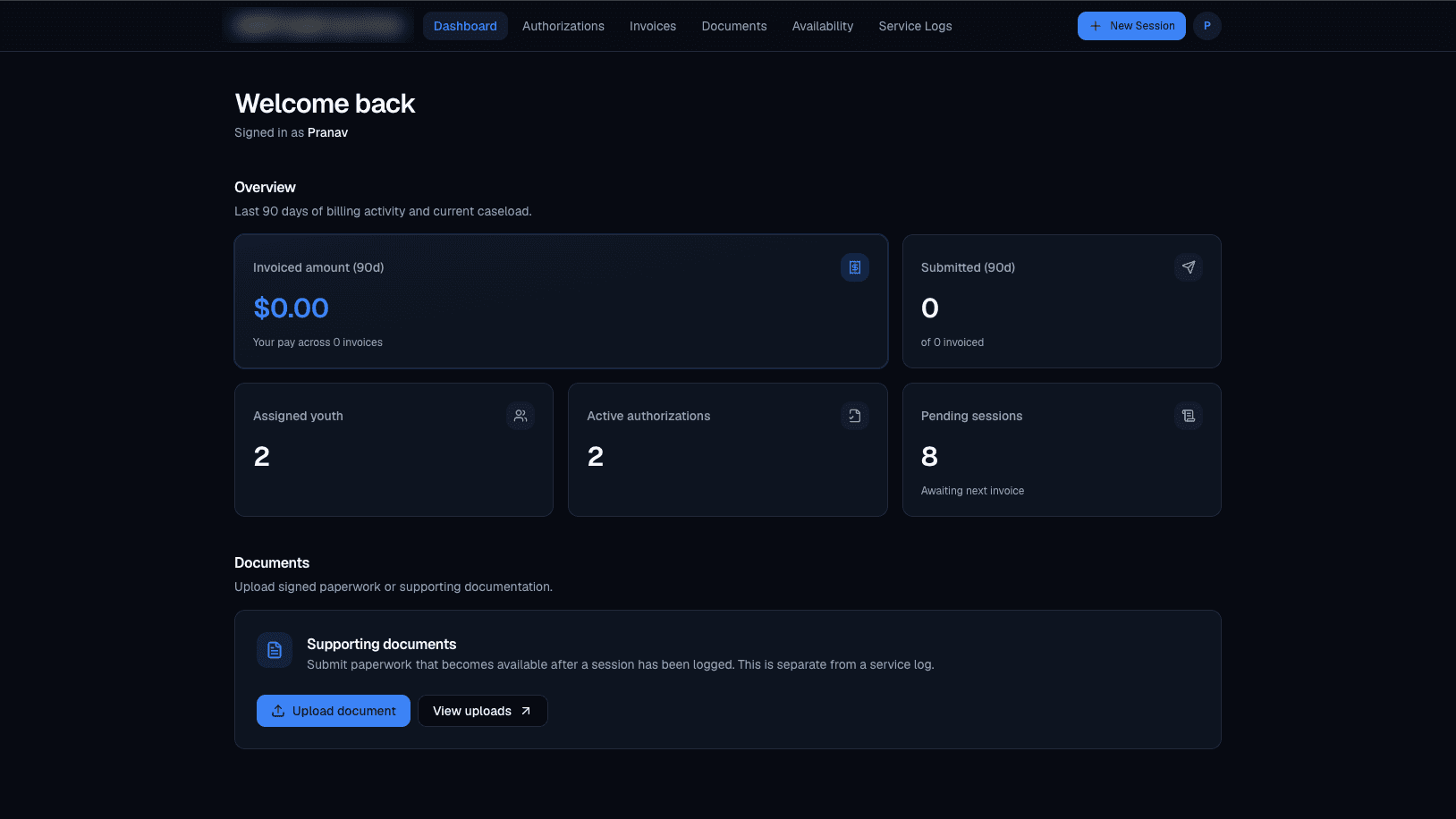Viewport: 1456px width, 819px height.
Task: Switch to Documents in the top nav
Action: pos(734,26)
